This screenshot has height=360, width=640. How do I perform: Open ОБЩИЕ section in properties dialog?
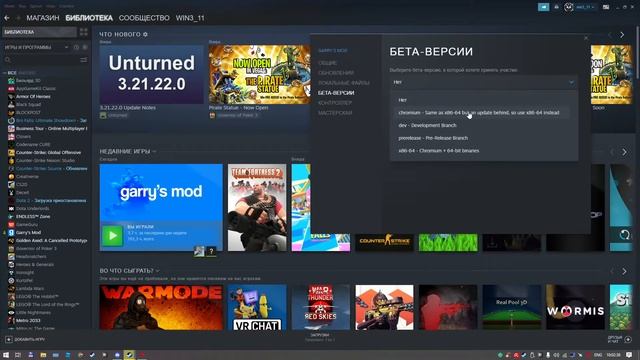327,63
